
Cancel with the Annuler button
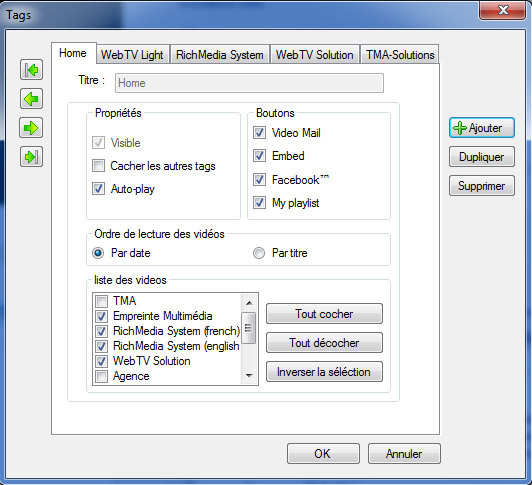click(404, 453)
